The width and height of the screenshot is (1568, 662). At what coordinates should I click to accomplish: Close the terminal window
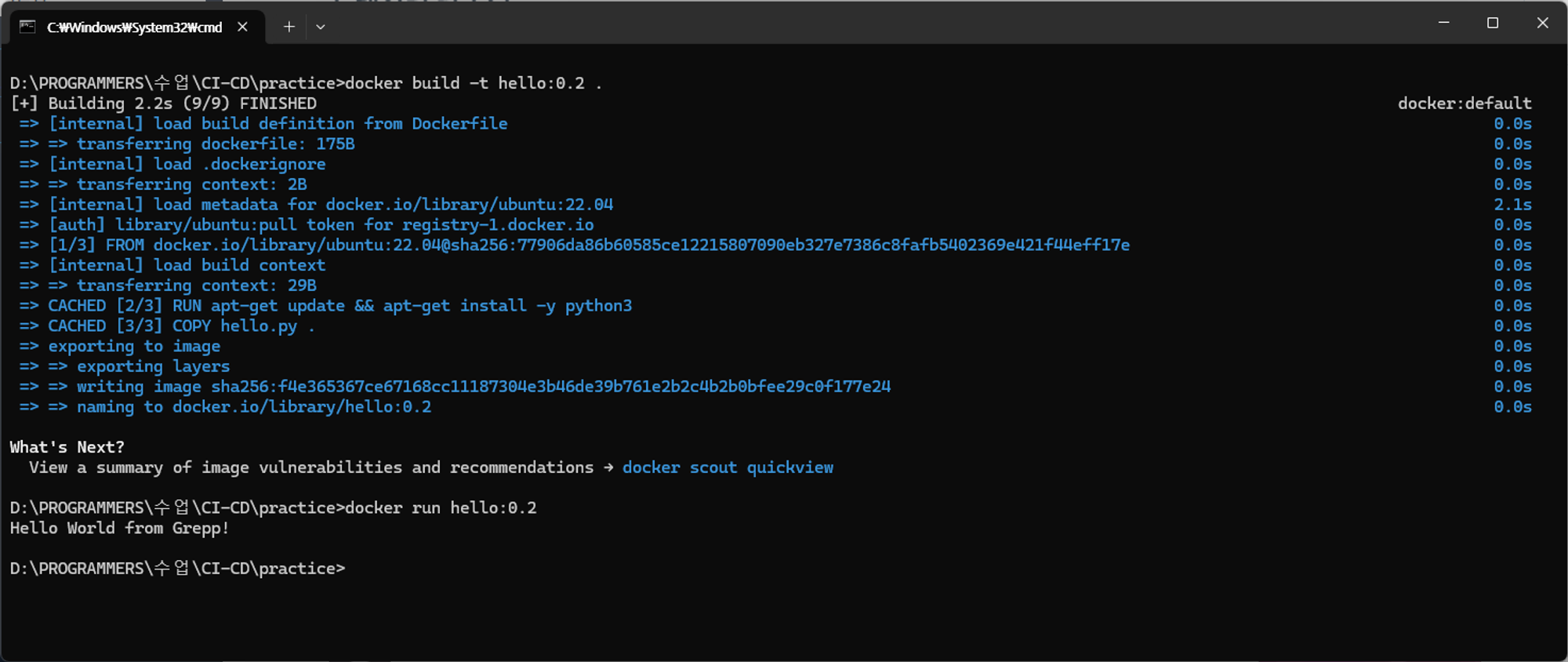click(x=1542, y=23)
